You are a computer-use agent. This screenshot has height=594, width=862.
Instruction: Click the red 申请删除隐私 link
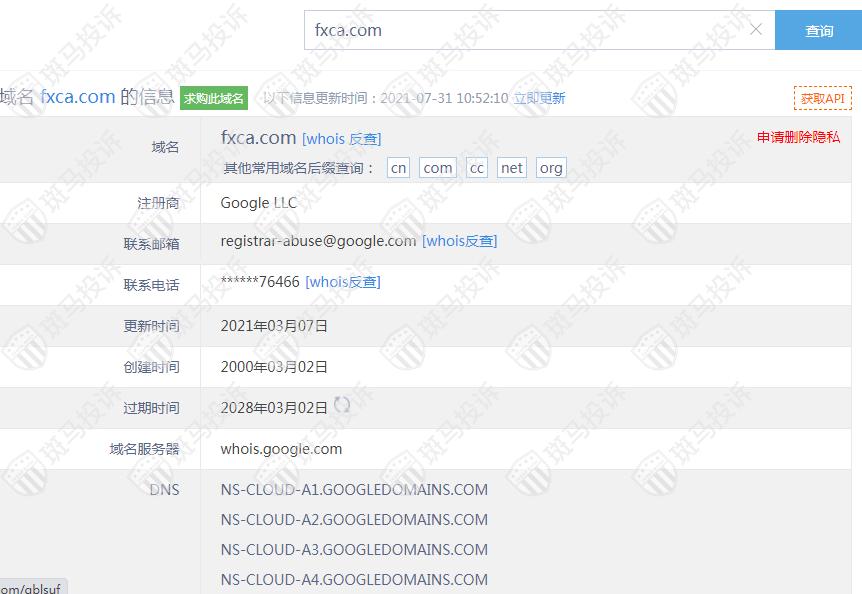tap(798, 137)
